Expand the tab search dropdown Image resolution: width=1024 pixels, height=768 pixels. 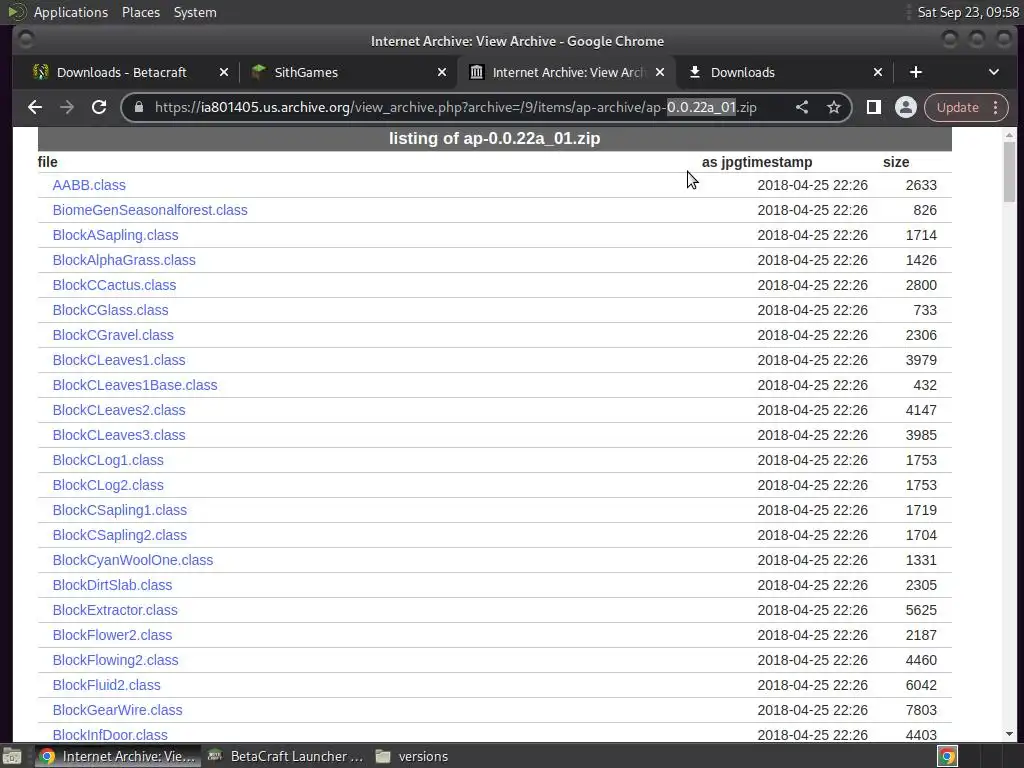point(993,72)
